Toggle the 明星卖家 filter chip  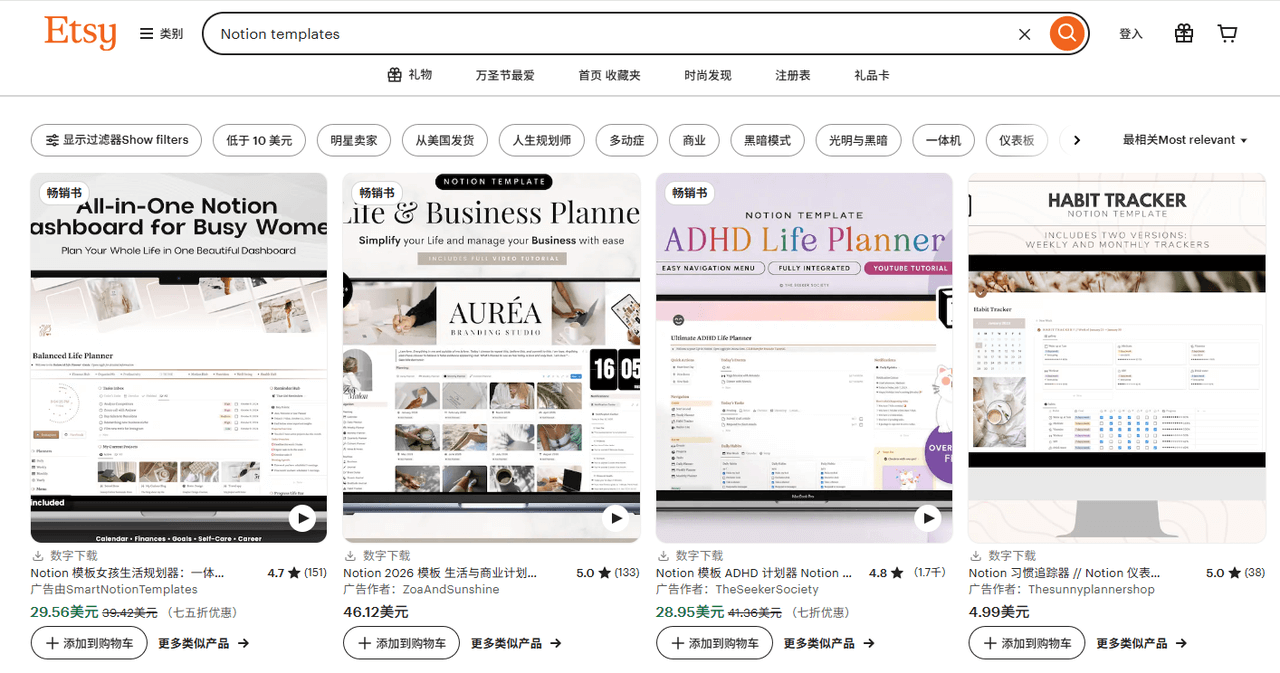pyautogui.click(x=354, y=140)
